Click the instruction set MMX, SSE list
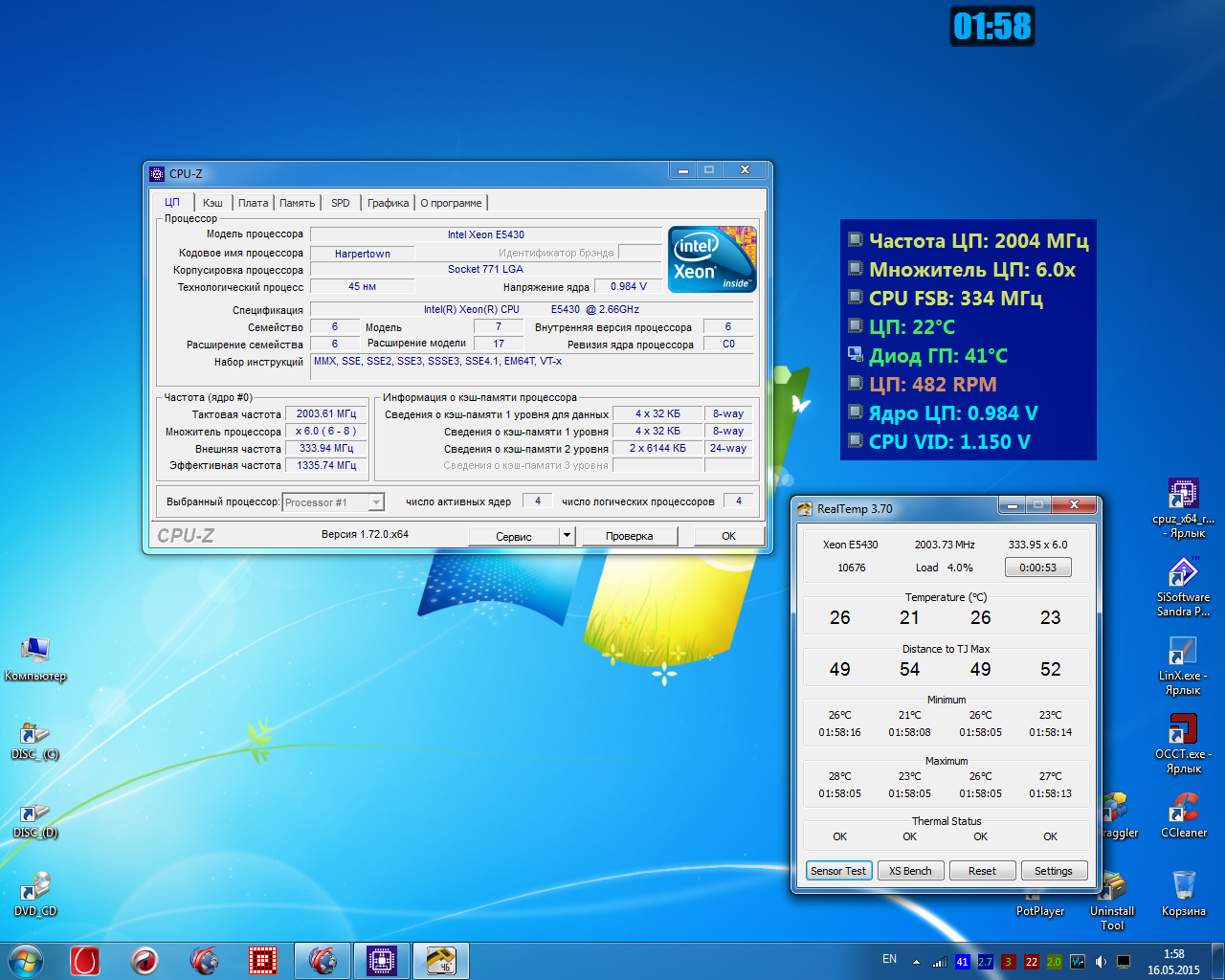1225x980 pixels. coord(532,367)
